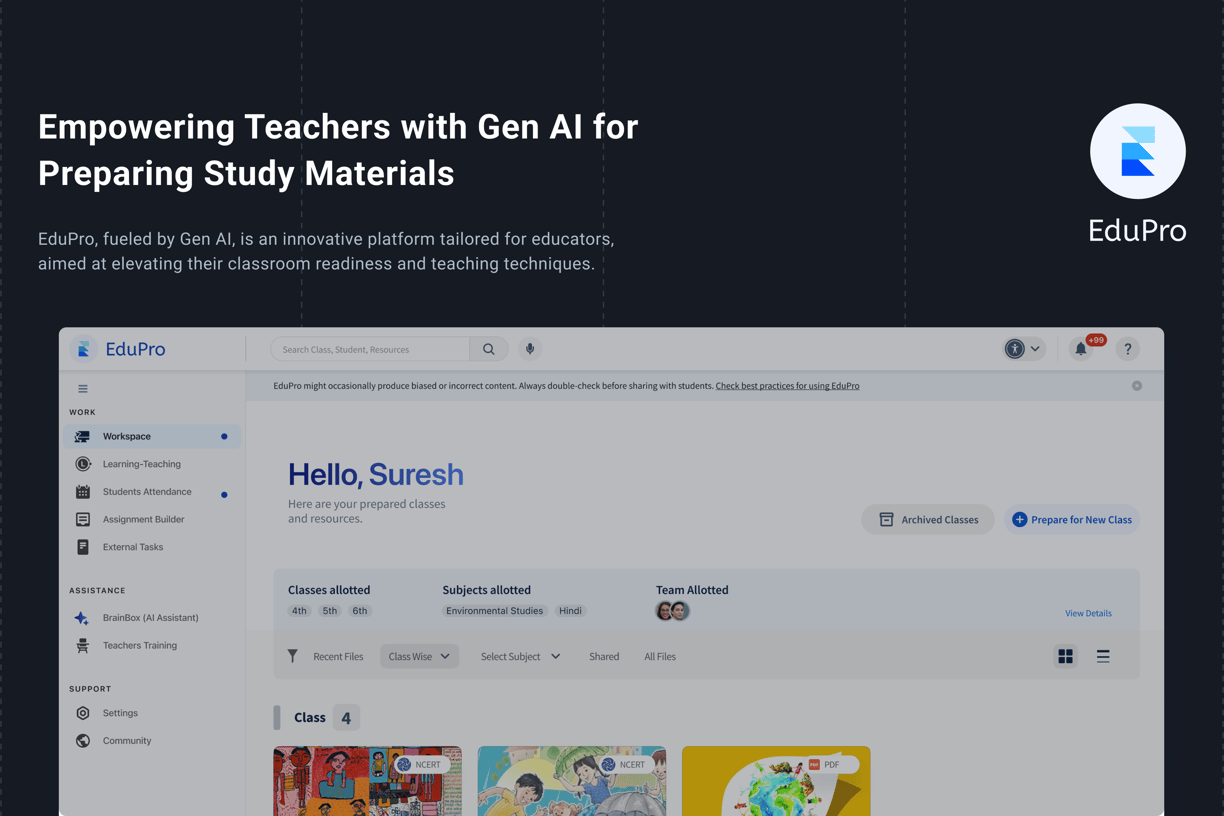Click Prepare for New Class button
Viewport: 1224px width, 816px height.
point(1072,520)
